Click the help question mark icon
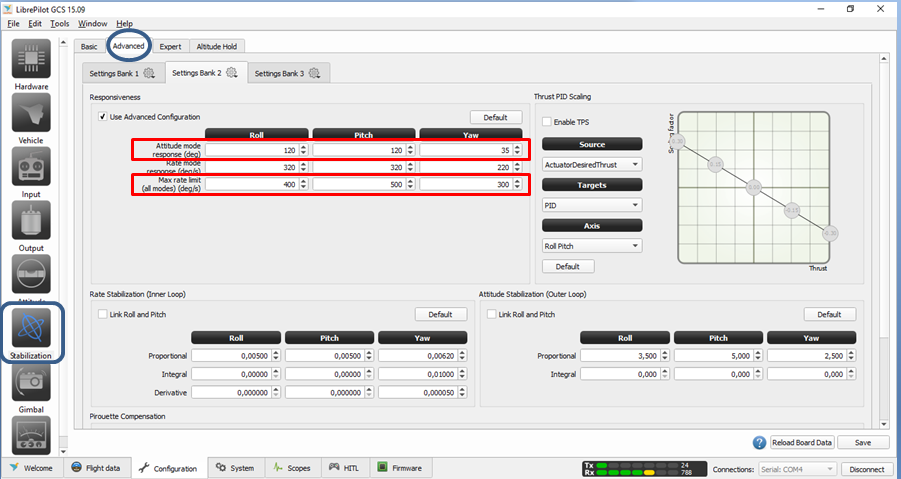901x479 pixels. click(760, 442)
